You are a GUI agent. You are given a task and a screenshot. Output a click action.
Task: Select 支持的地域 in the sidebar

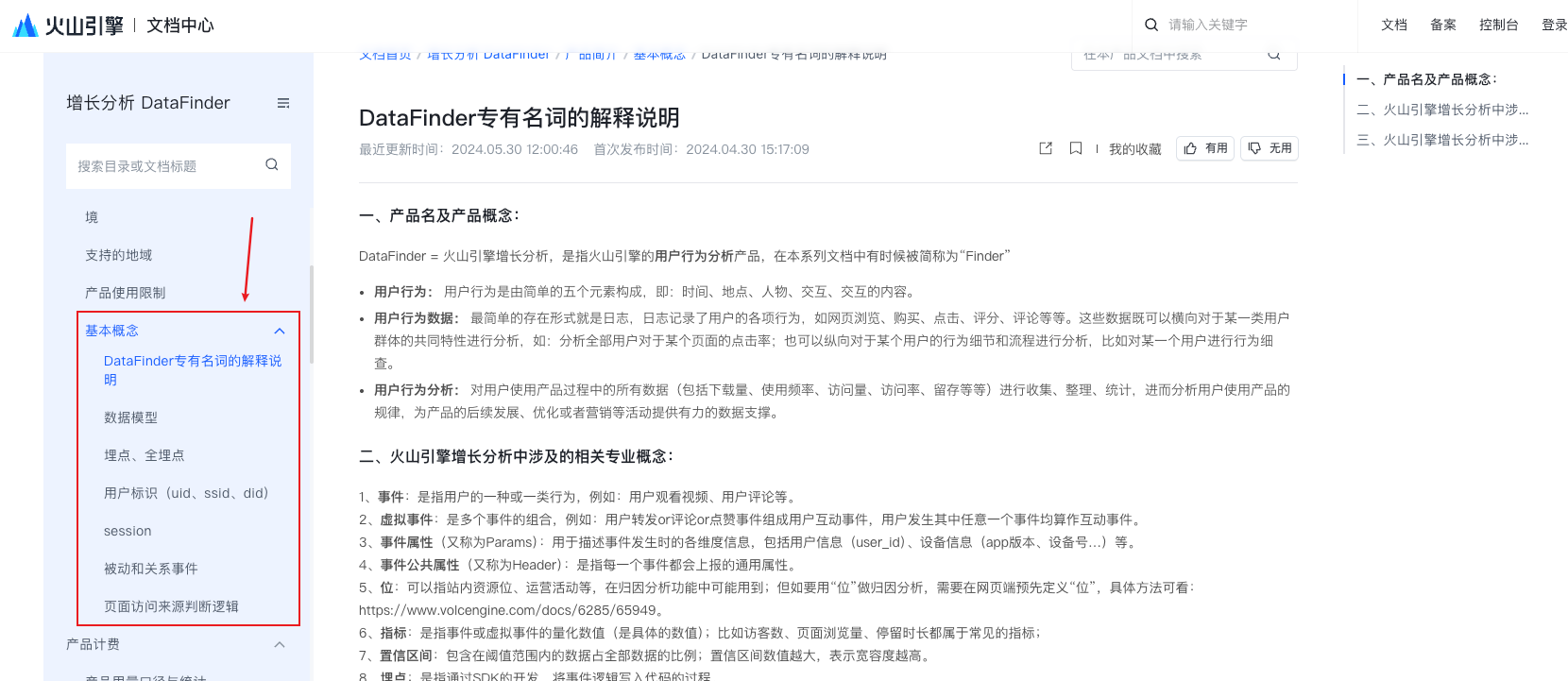[x=119, y=255]
